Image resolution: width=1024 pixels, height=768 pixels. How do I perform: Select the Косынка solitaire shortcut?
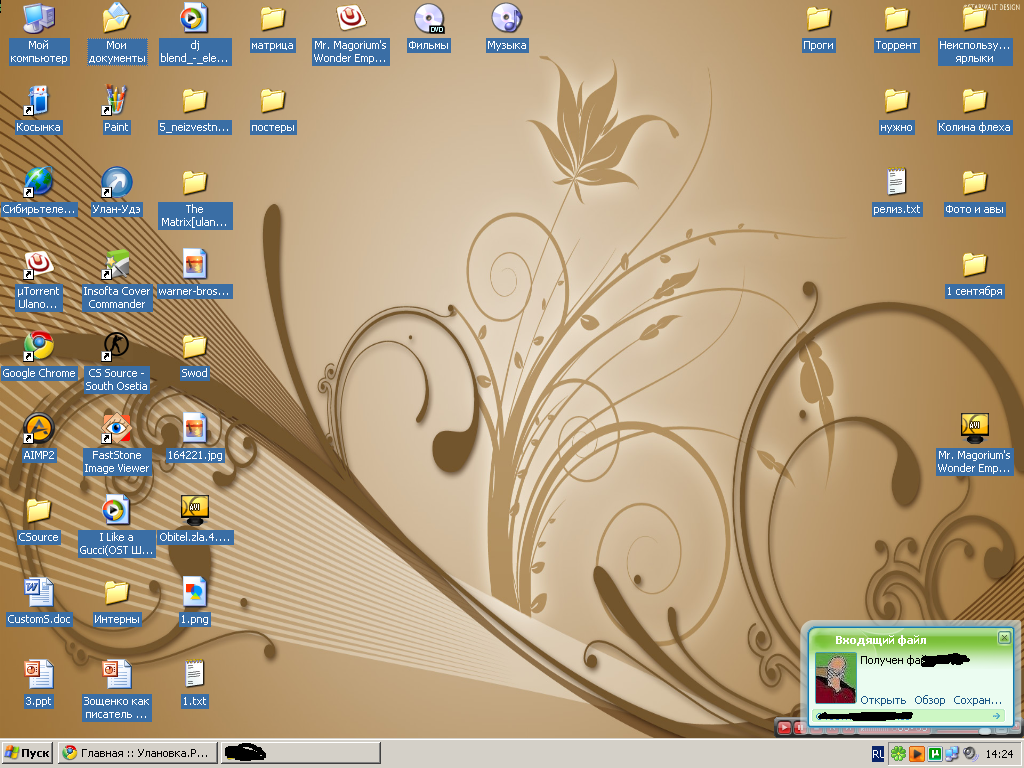click(x=38, y=101)
